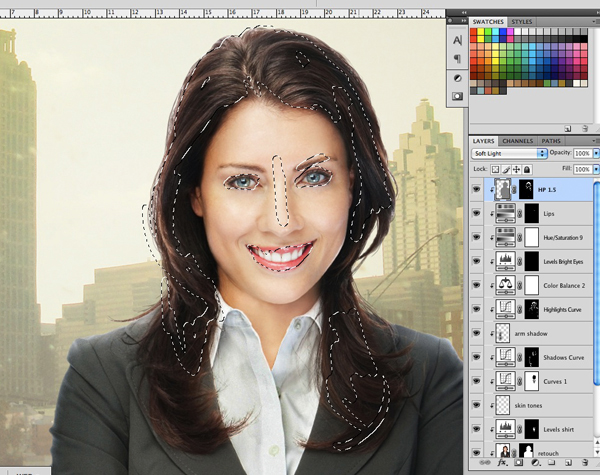The image size is (600, 475).
Task: Open the Soft Light blend mode dropdown
Action: (x=509, y=154)
